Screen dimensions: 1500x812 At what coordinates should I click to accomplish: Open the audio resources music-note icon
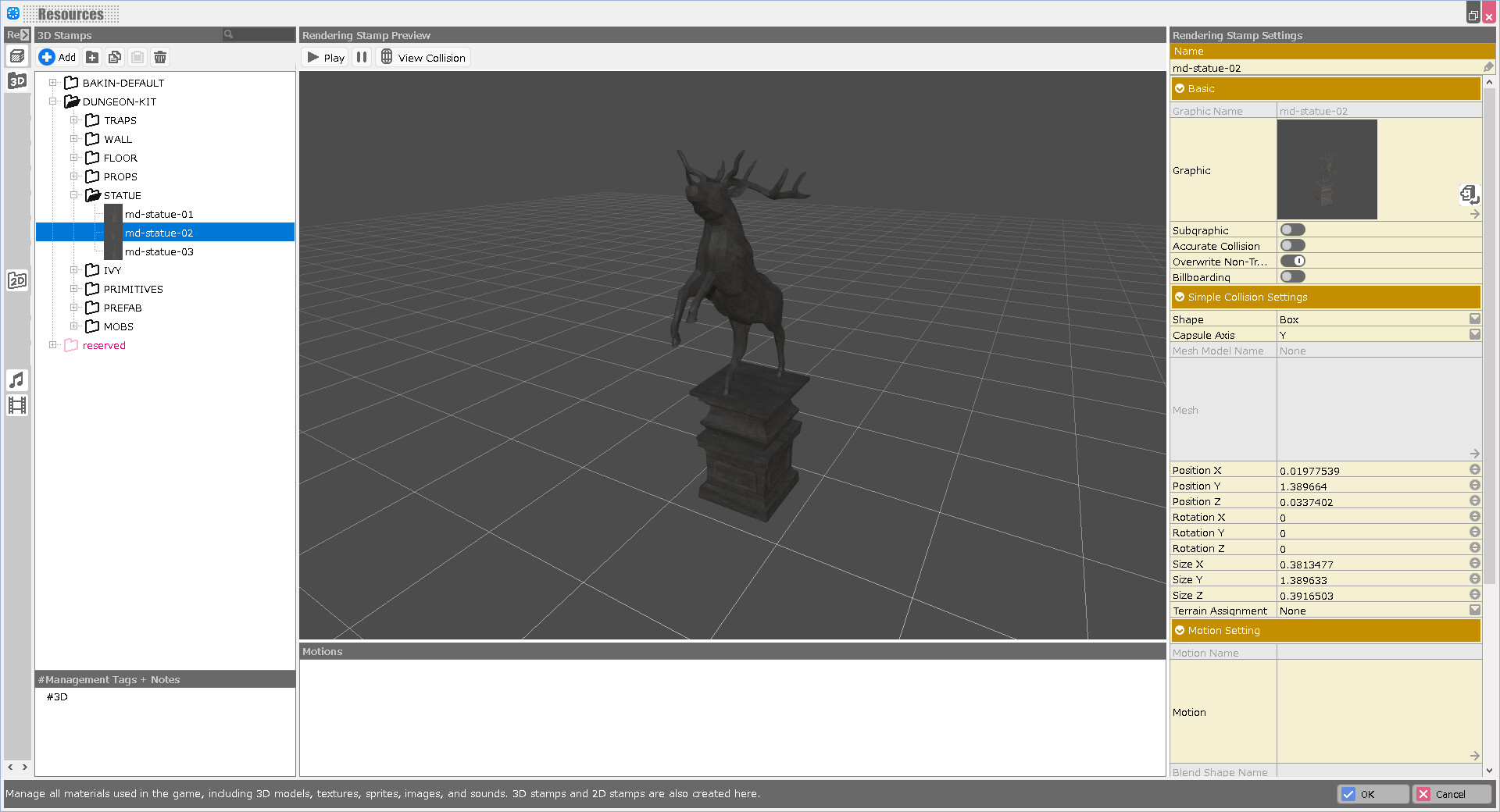pos(16,380)
